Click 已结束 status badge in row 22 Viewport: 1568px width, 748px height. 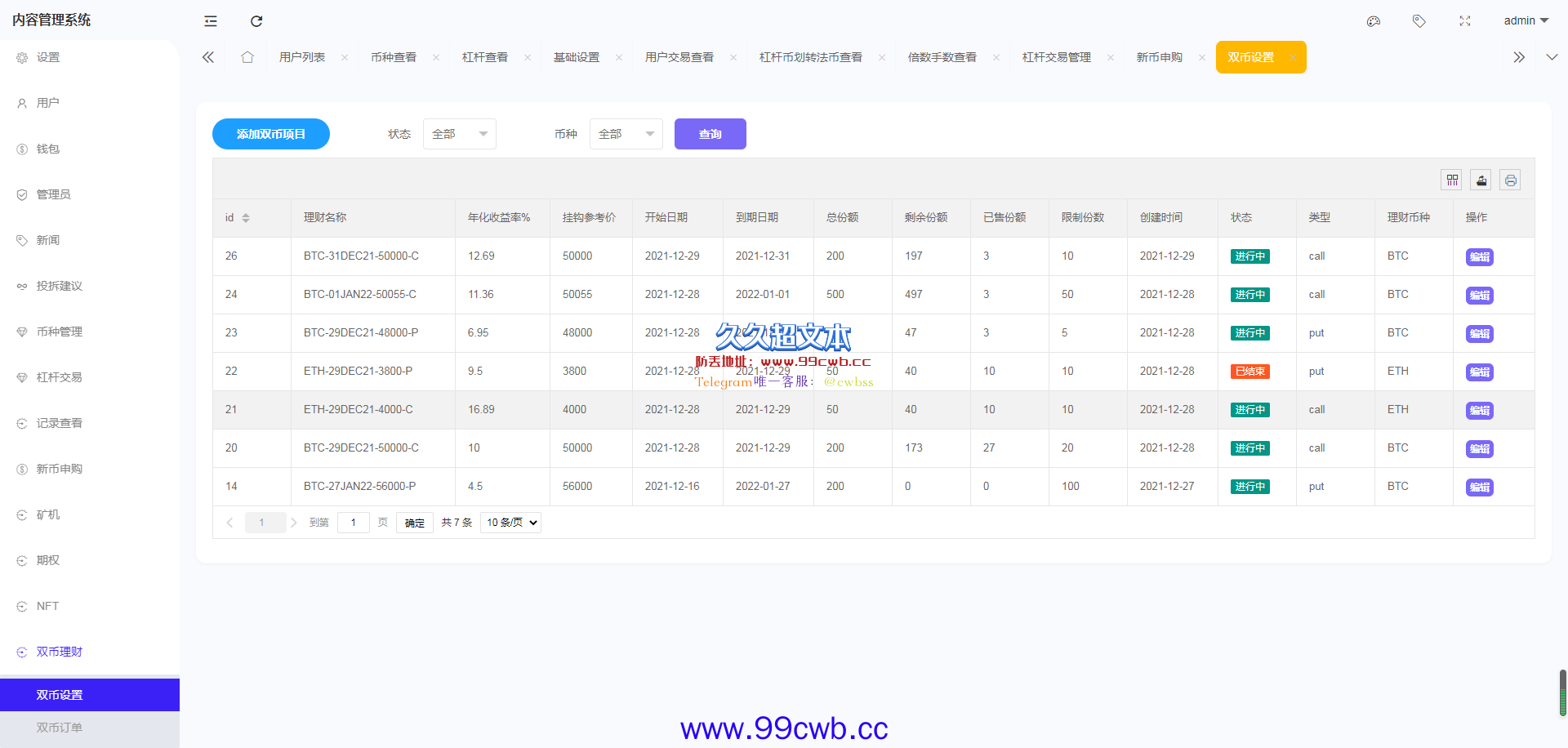1250,372
